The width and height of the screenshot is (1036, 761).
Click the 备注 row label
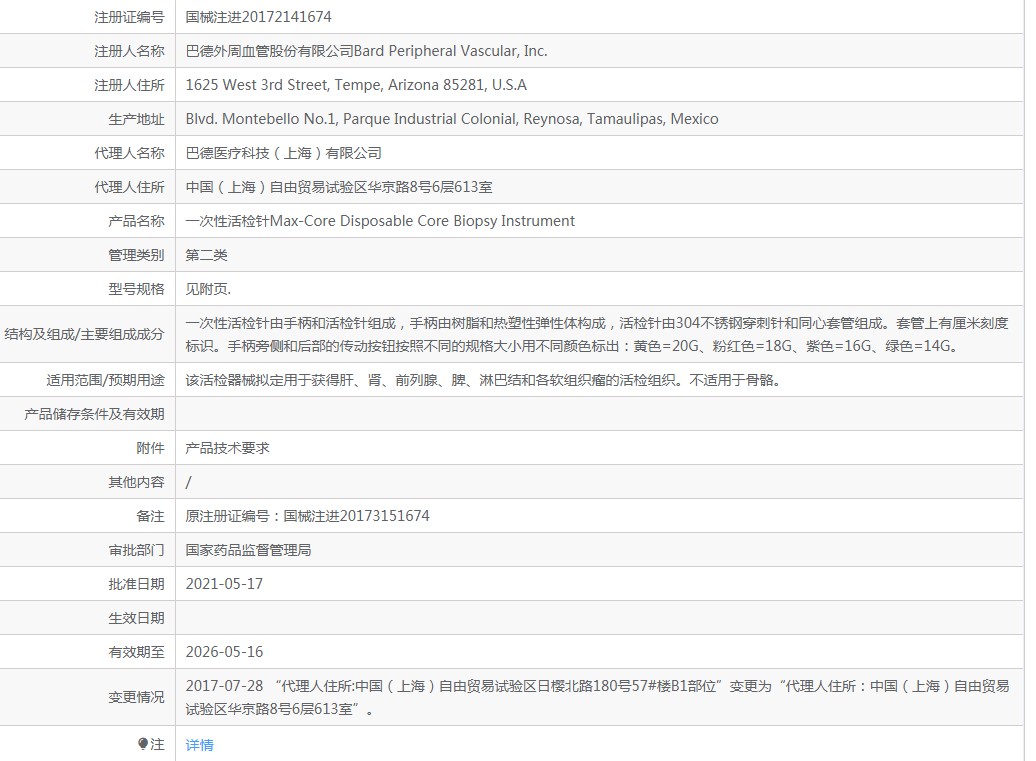coord(150,516)
